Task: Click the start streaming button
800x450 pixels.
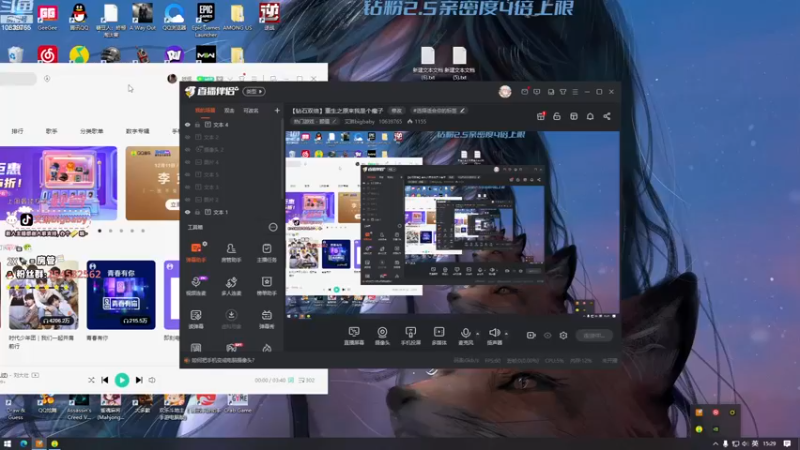Action: coord(594,335)
